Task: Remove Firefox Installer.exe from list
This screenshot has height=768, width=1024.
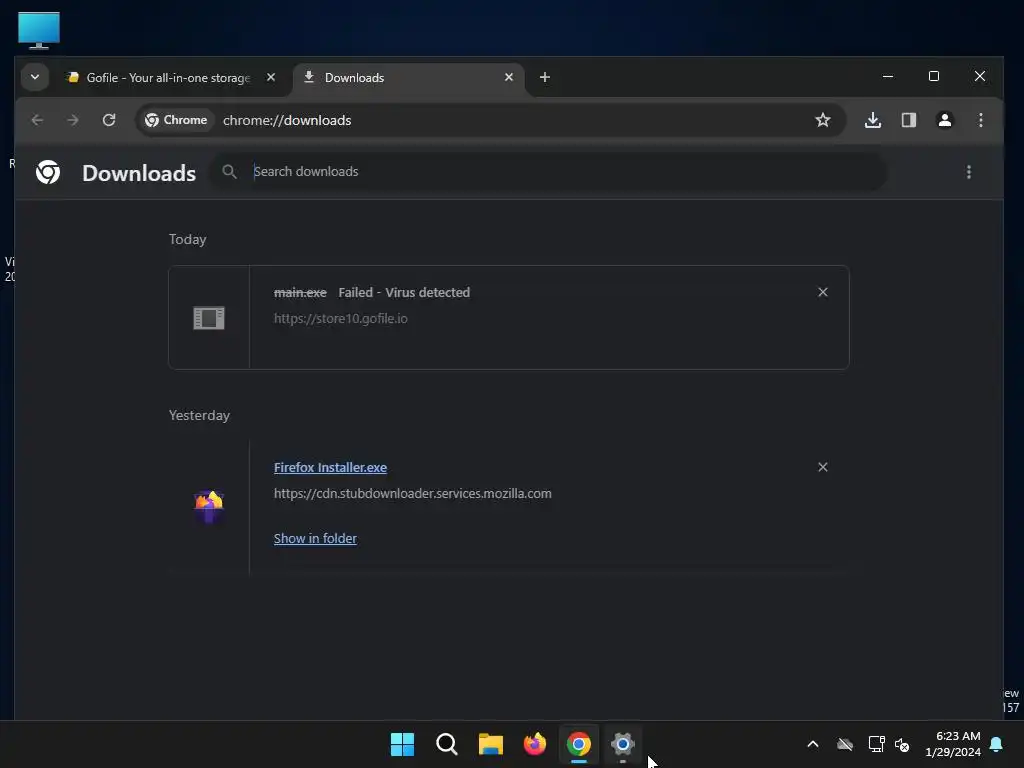Action: coord(823,468)
